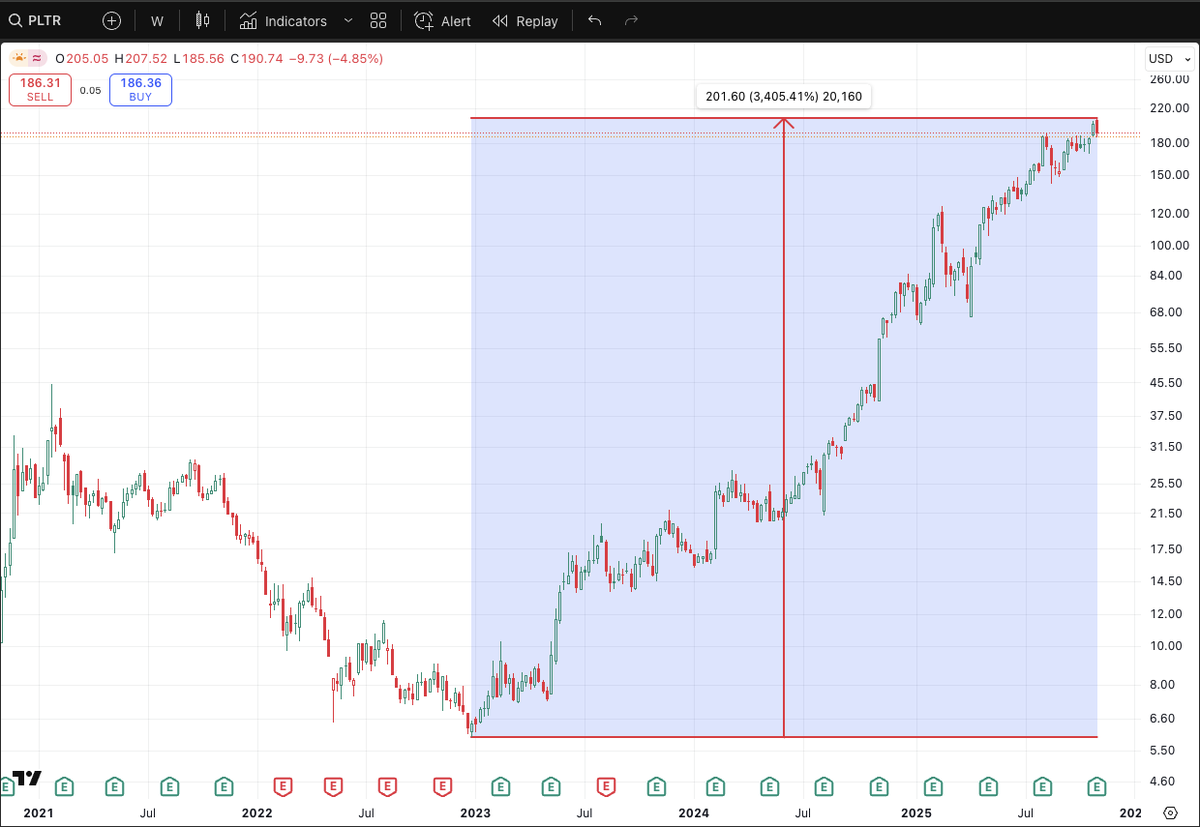Viewport: 1200px width, 827px height.
Task: Click the pink approximately-equal legend icon
Action: tap(37, 58)
